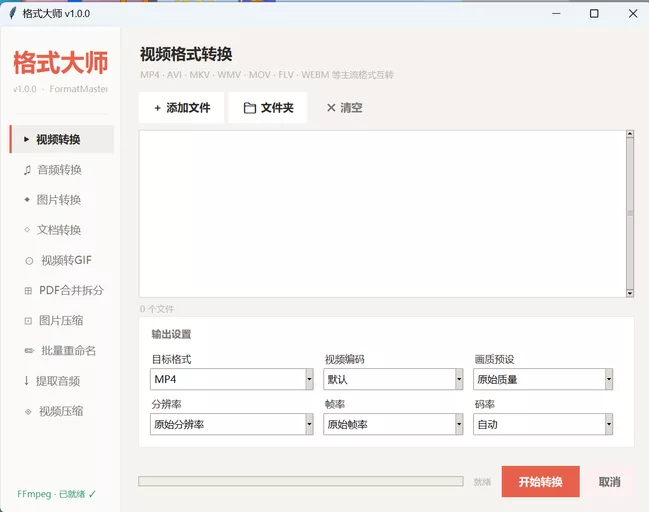Screen dimensions: 649x512
Task: Click the pencil icon beside 批量重命名
Action: point(29,351)
